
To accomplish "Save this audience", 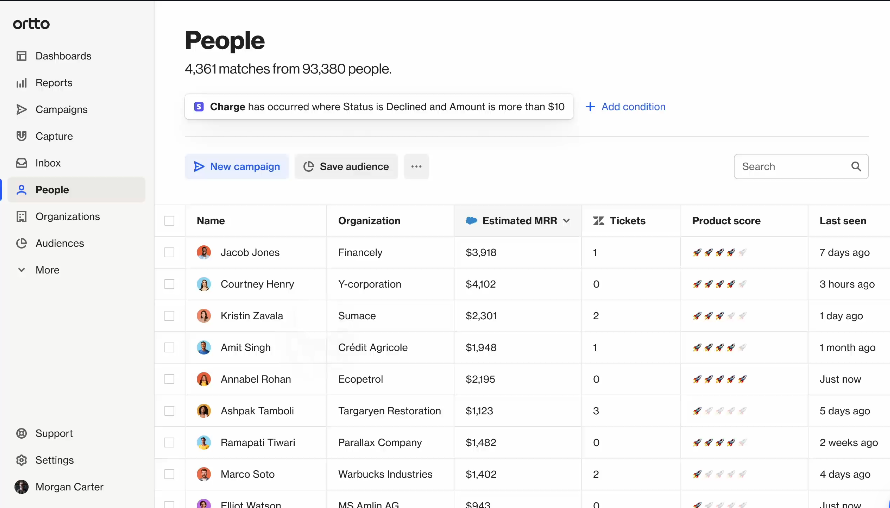I will tap(346, 166).
